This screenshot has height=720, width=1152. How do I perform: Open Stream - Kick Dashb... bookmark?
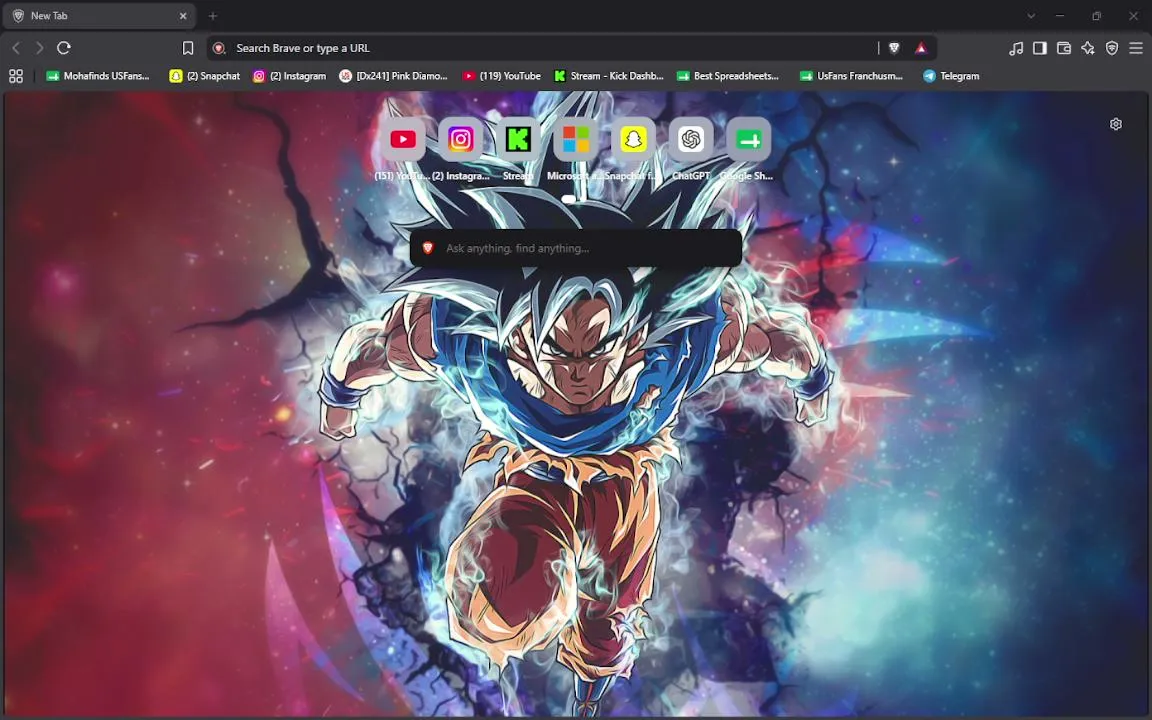(608, 76)
